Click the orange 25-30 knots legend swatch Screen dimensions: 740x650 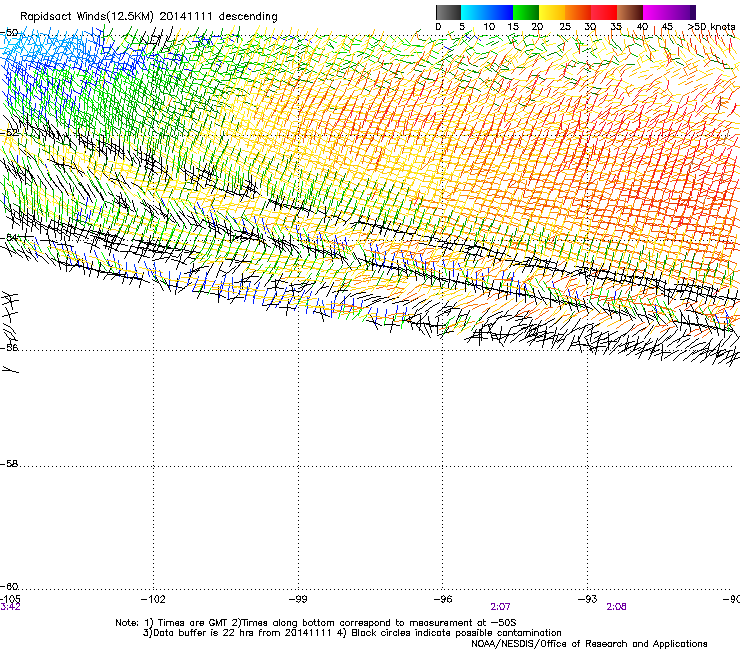[578, 12]
